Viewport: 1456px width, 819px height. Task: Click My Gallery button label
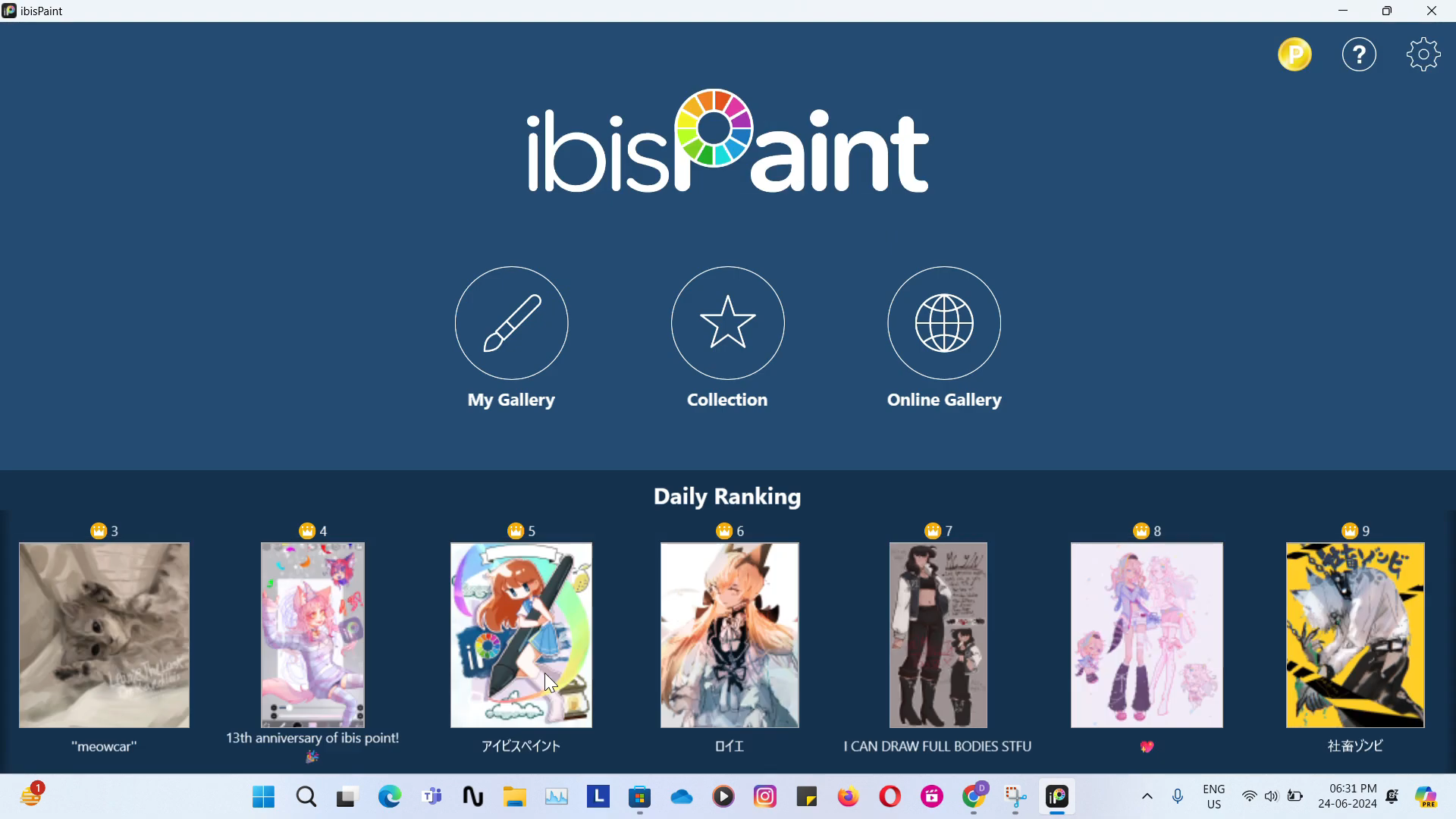point(511,399)
